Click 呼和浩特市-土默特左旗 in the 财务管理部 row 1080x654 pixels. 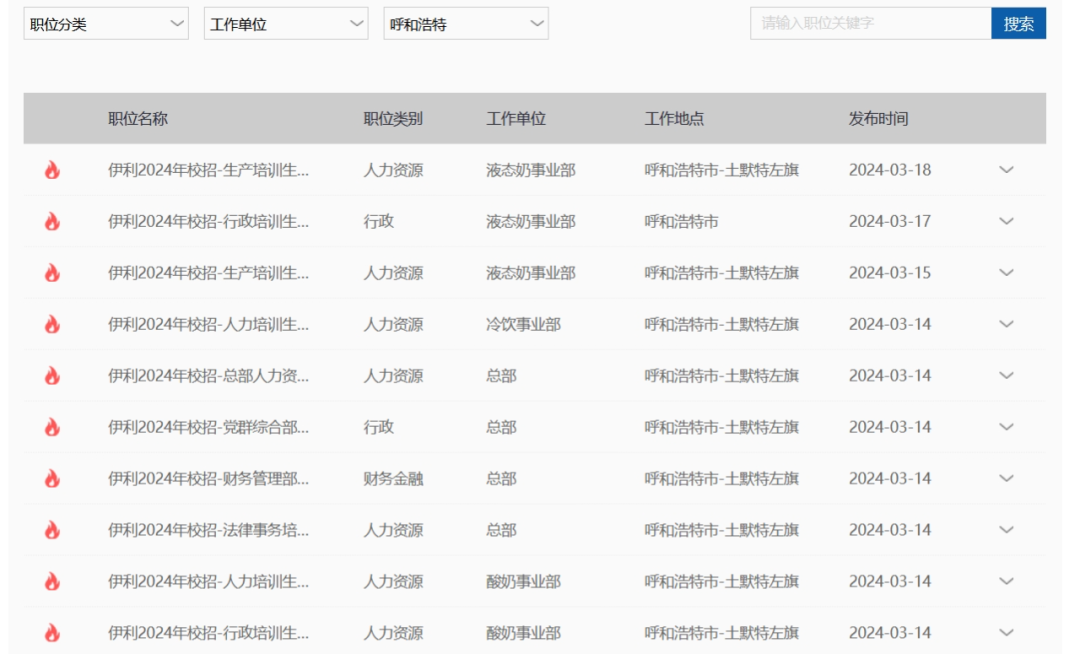722,478
